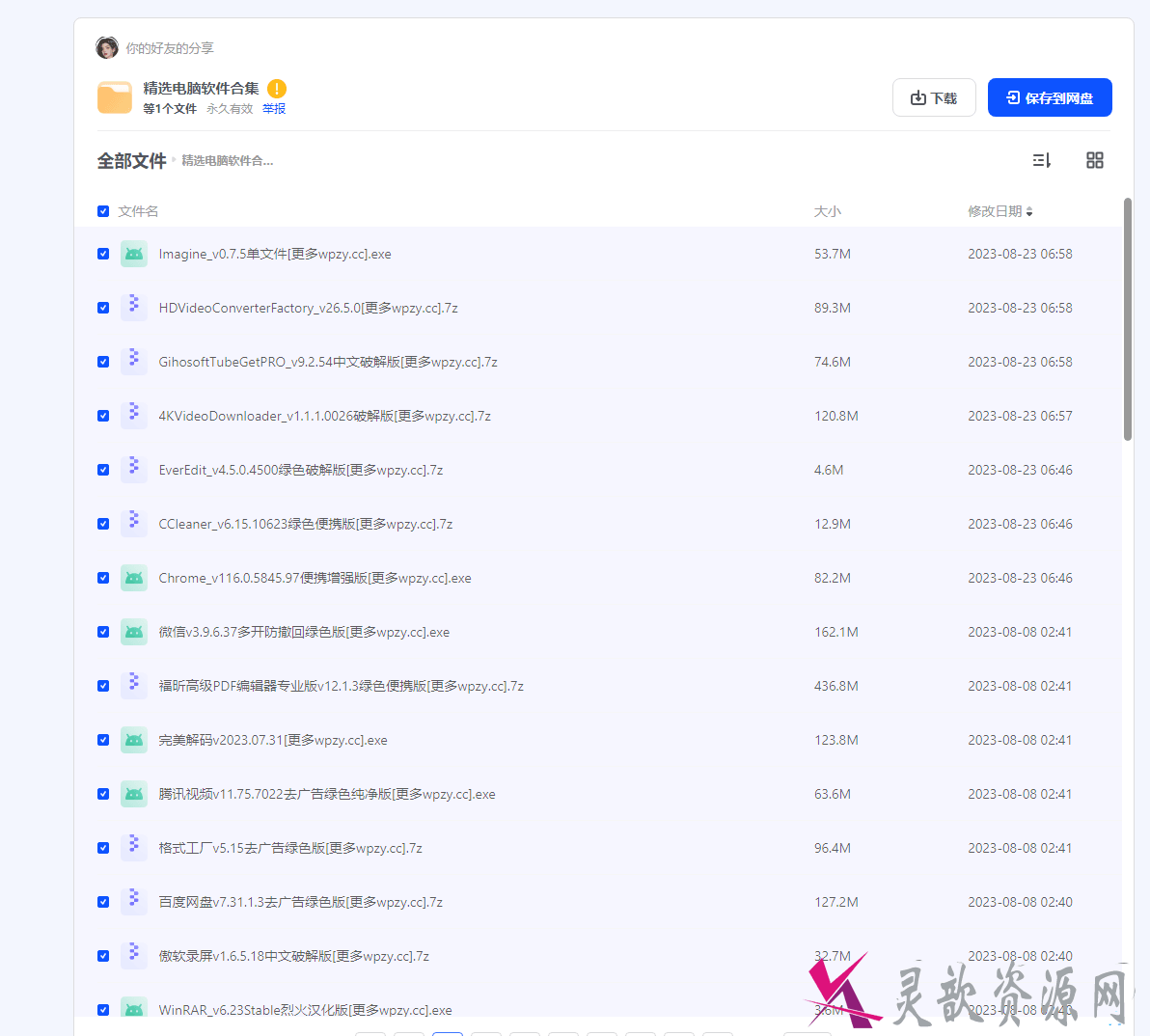
Task: Sort by 修改日期 column arrow
Action: point(1029,212)
